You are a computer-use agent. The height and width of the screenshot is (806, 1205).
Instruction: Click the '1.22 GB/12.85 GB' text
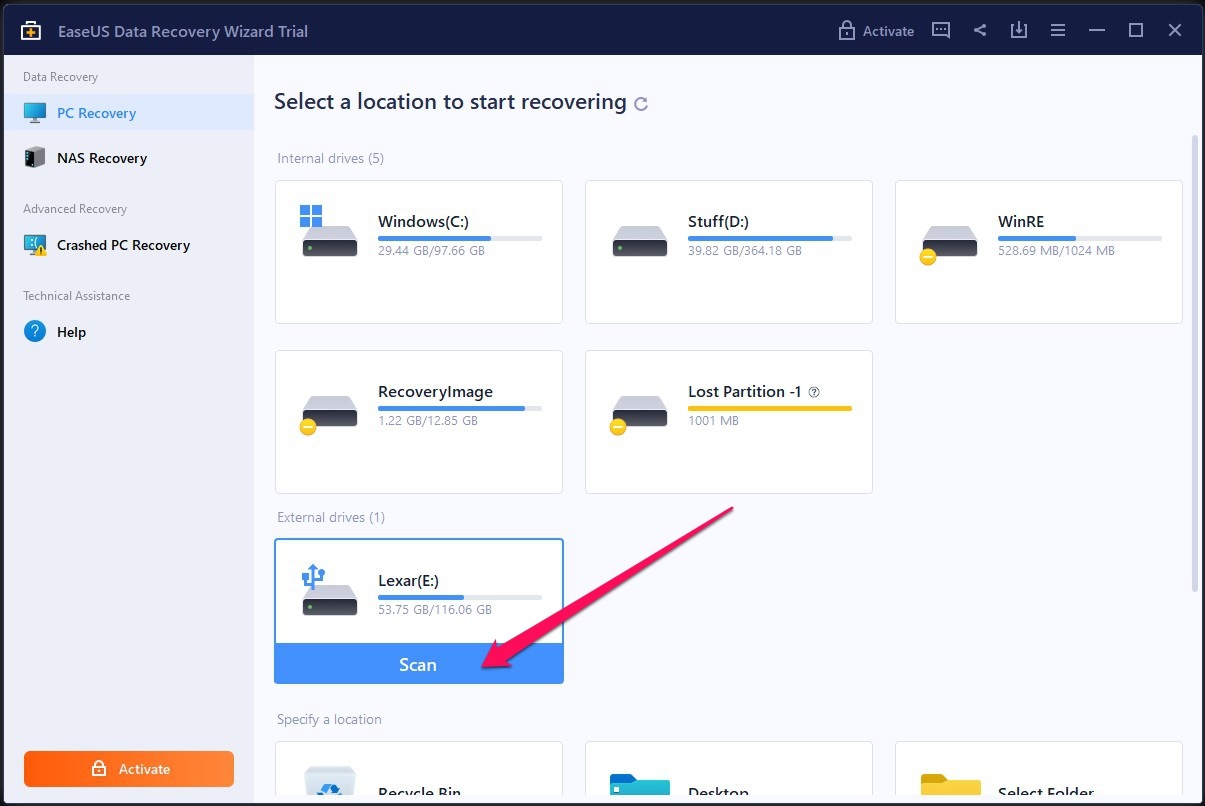(428, 421)
